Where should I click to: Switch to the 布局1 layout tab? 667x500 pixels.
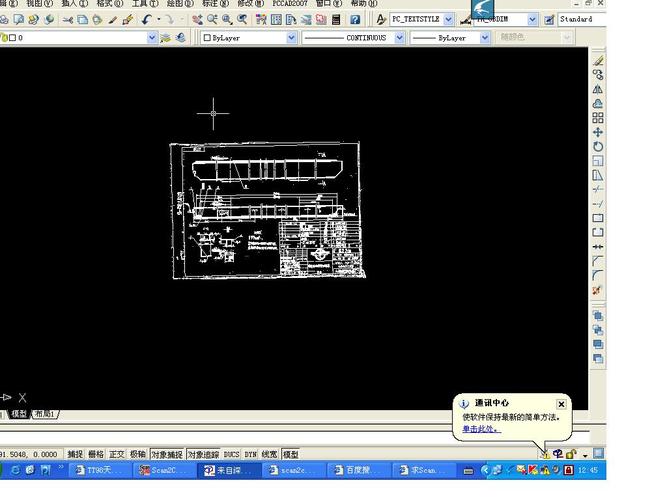(x=45, y=414)
